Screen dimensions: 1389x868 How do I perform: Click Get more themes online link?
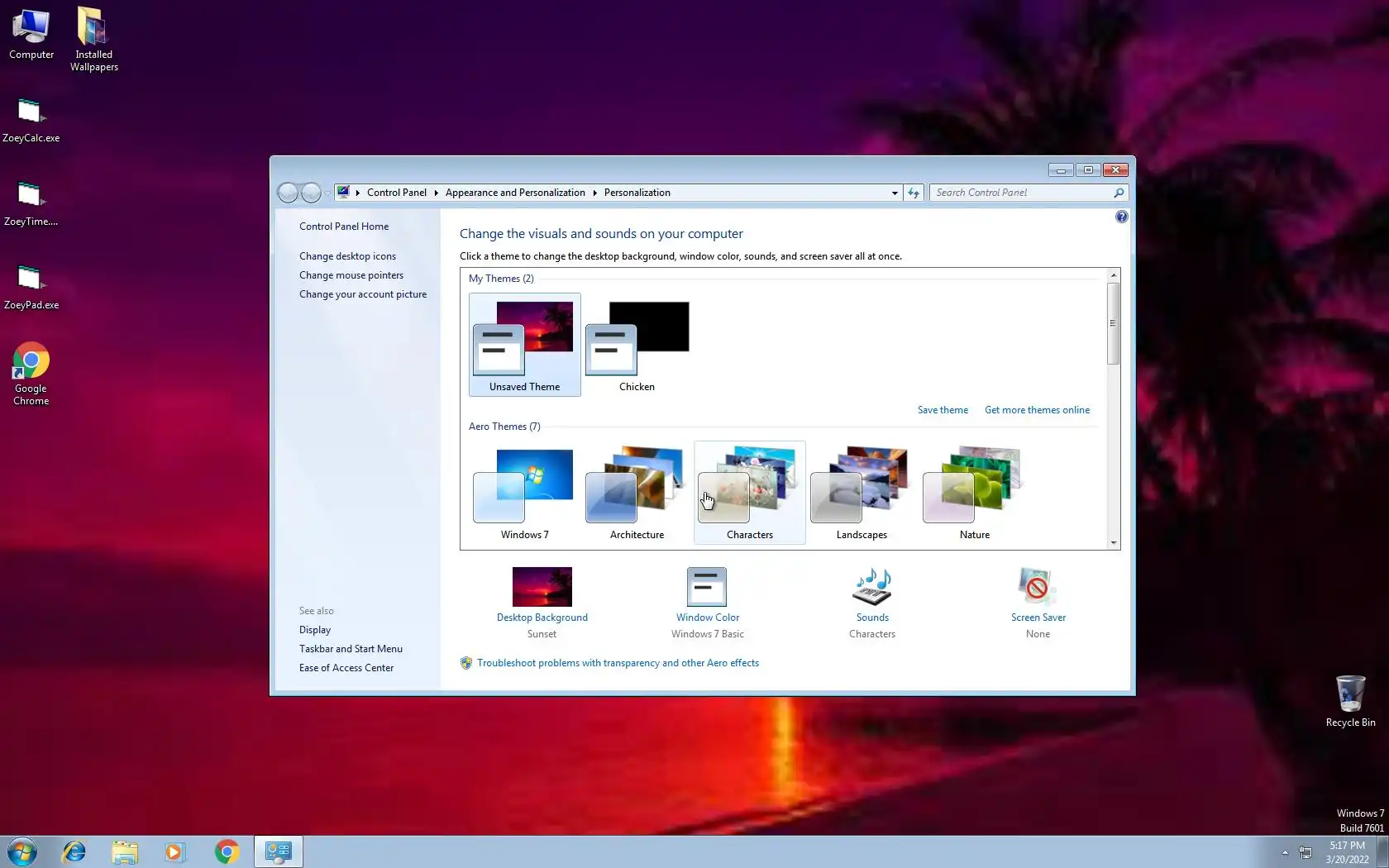pyautogui.click(x=1037, y=410)
